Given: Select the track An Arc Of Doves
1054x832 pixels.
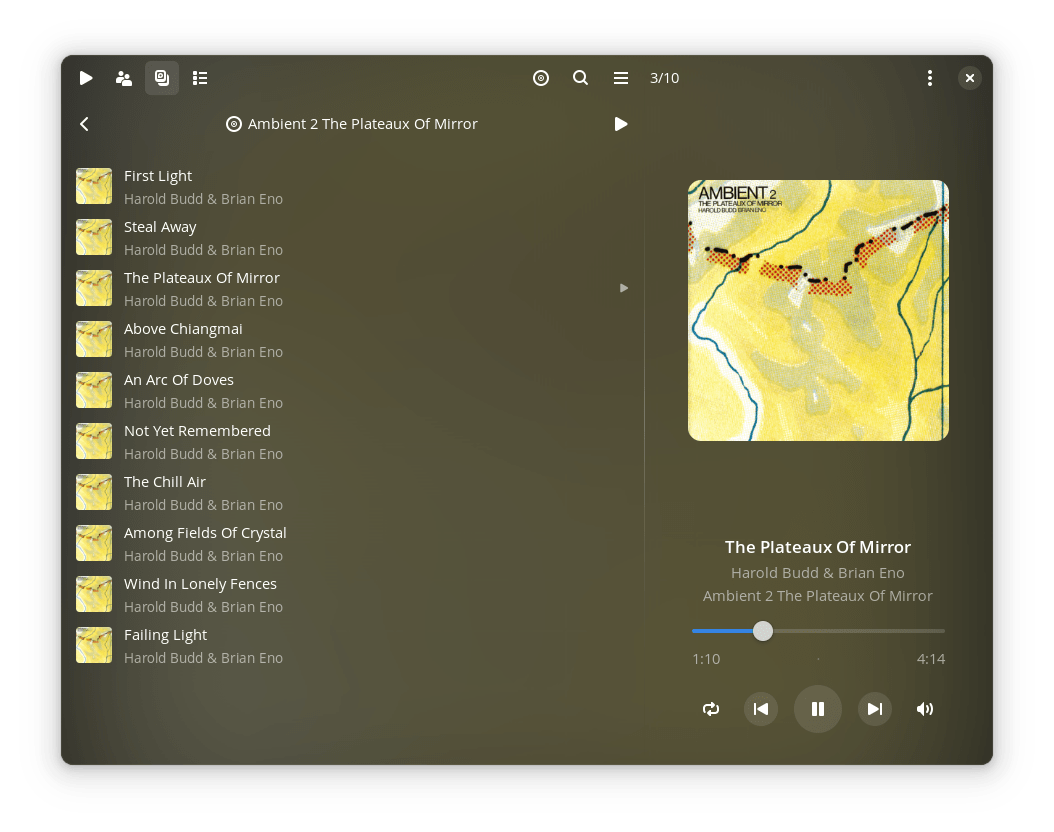Looking at the screenshot, I should tap(352, 391).
